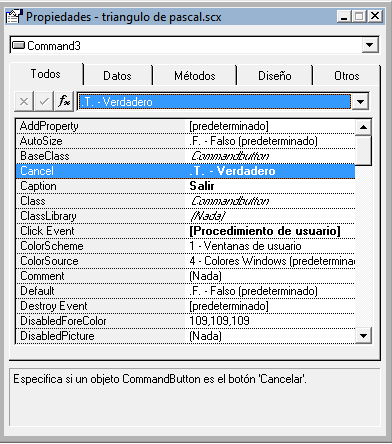Click the AutoSize .F. - Falso value
Image resolution: width=392 pixels, height=444 pixels.
(x=253, y=141)
